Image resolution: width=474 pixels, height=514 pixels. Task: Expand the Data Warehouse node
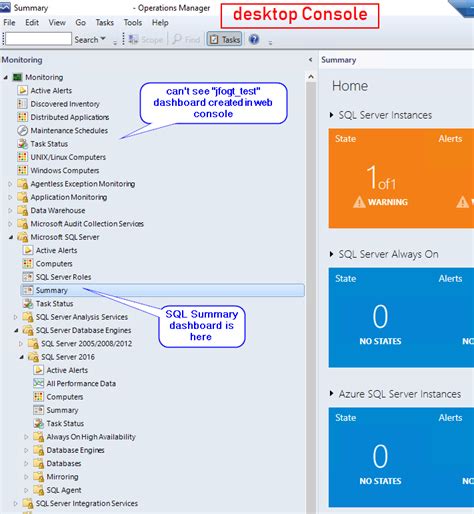10,210
